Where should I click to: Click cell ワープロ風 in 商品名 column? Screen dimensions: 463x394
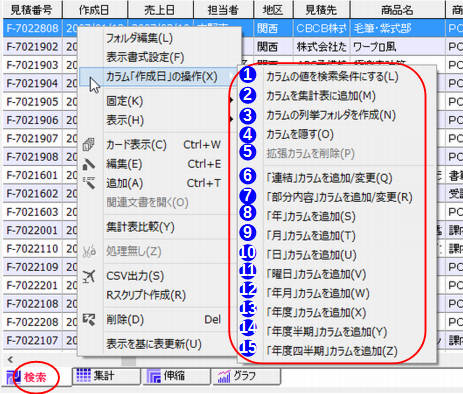tap(398, 47)
